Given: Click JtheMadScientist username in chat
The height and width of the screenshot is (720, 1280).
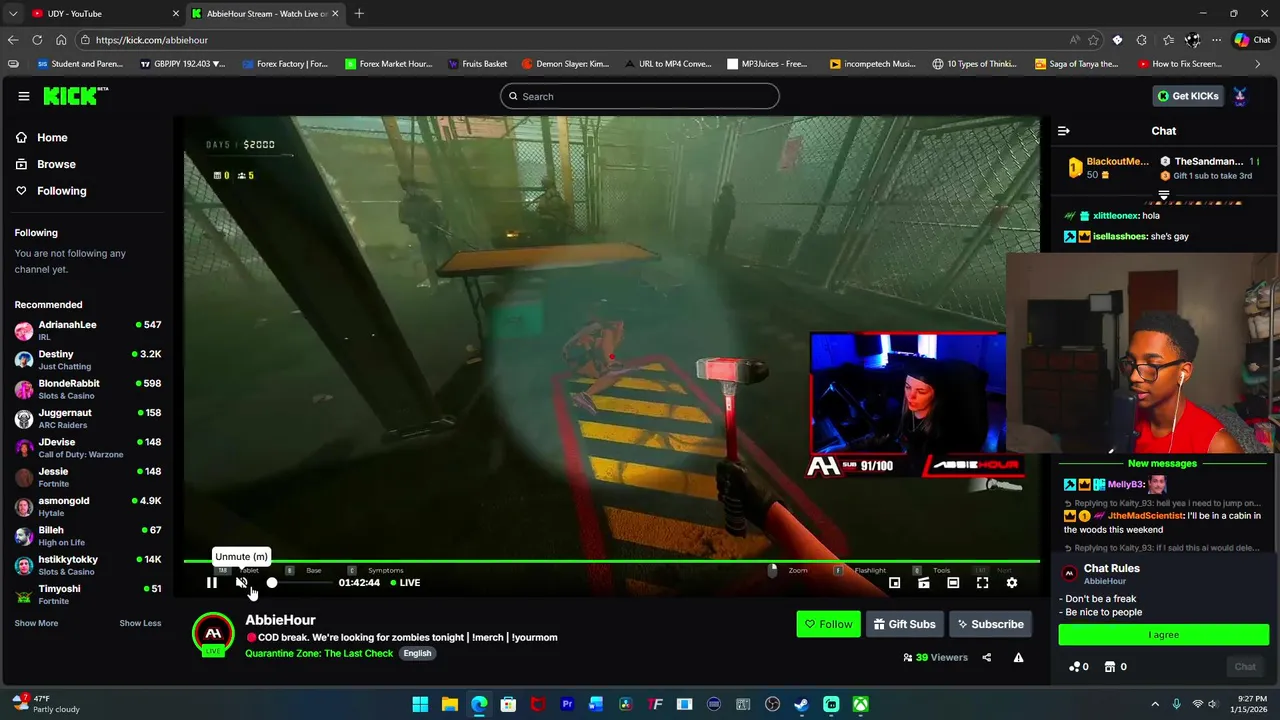Looking at the screenshot, I should click(1146, 516).
